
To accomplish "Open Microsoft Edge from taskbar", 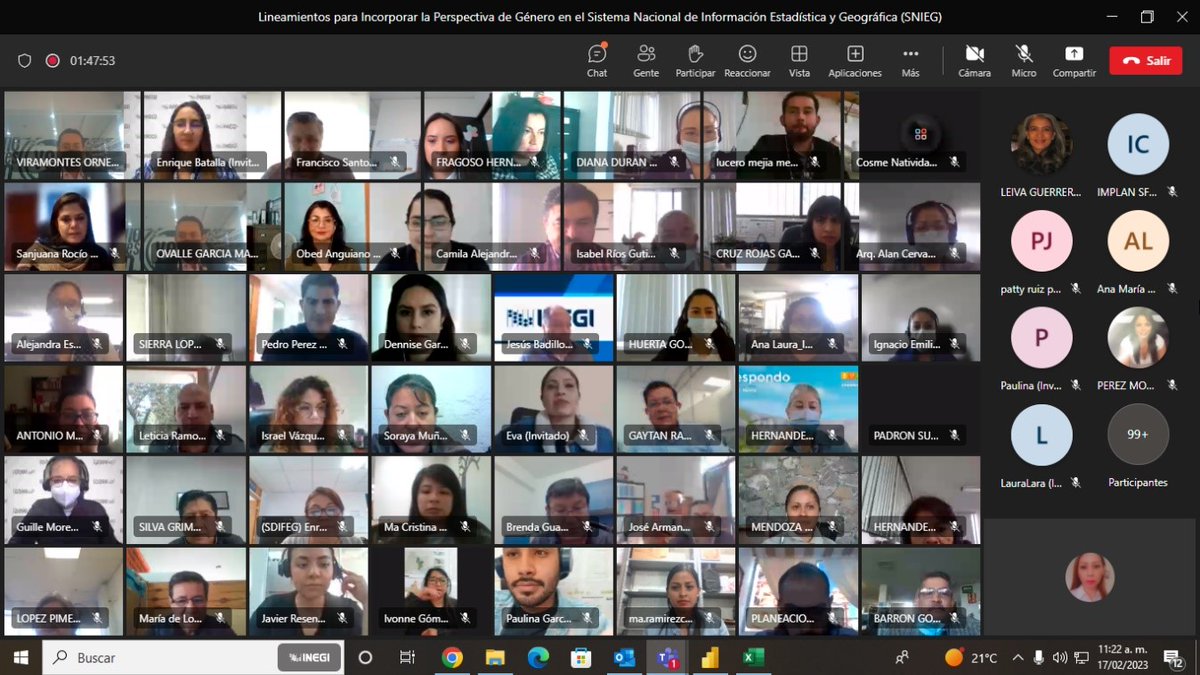I will (x=538, y=657).
